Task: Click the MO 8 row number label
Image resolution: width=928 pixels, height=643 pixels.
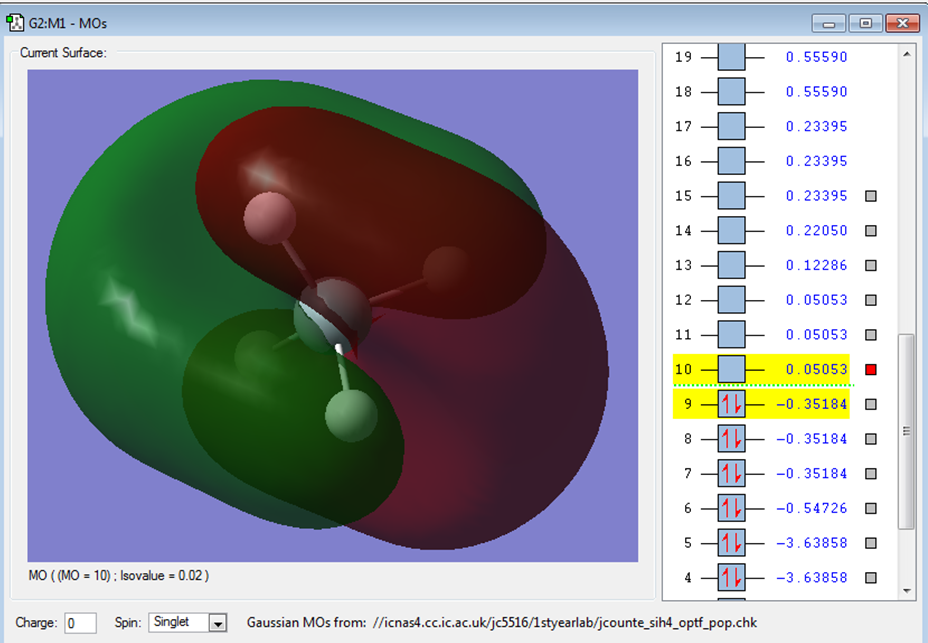Action: coord(687,439)
